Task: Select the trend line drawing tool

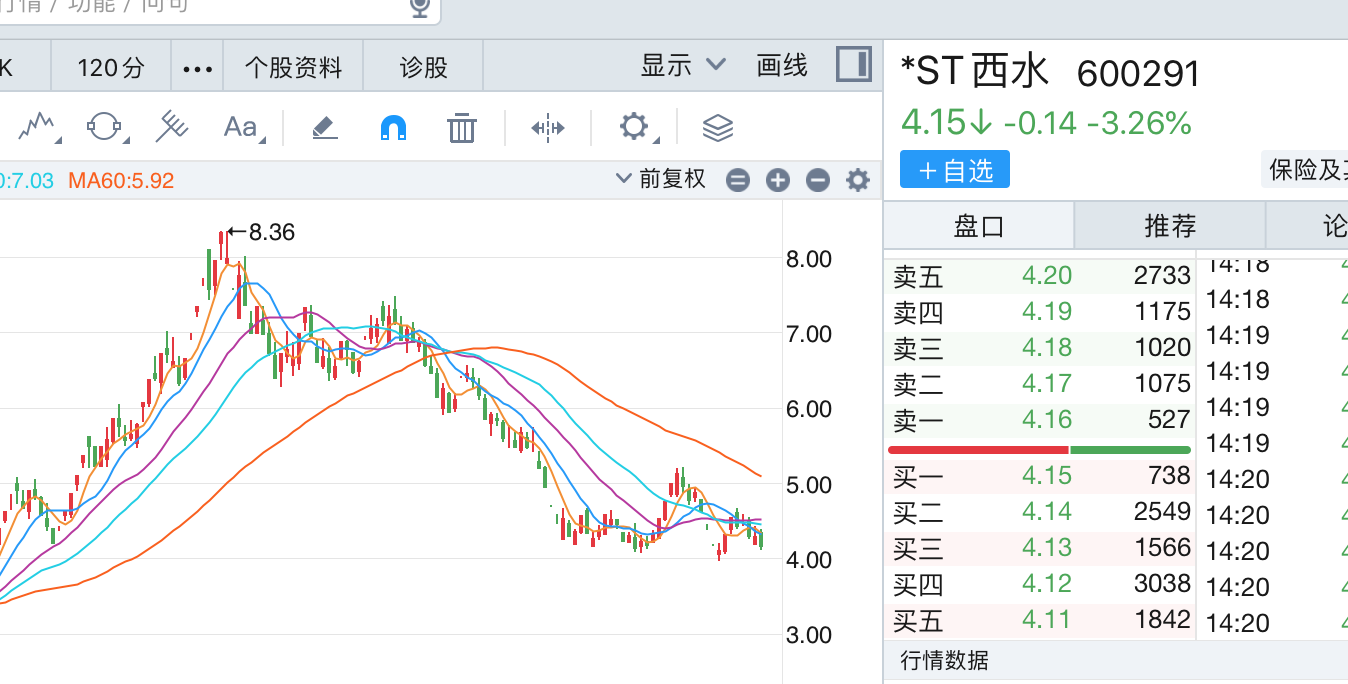Action: click(x=37, y=127)
